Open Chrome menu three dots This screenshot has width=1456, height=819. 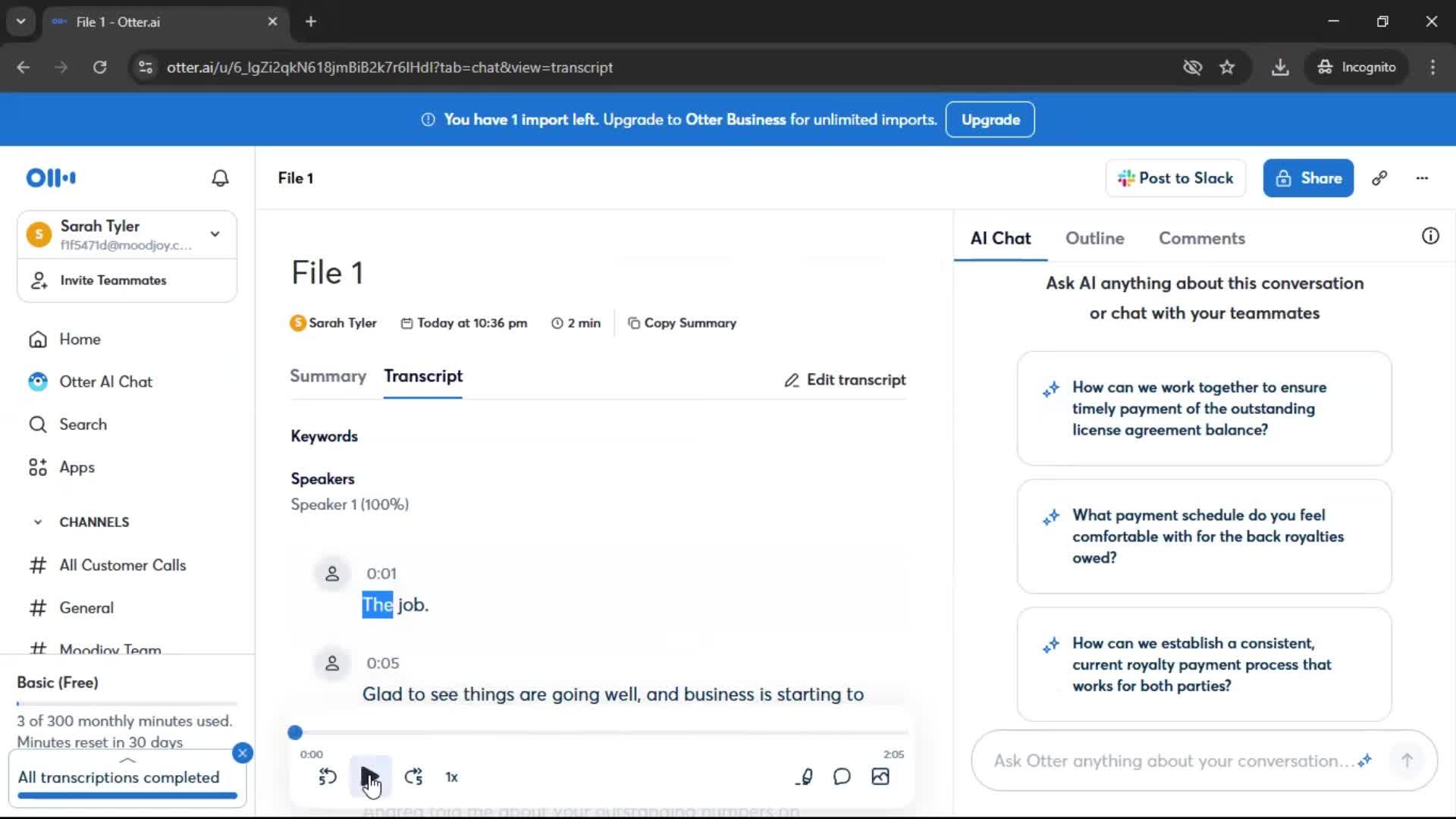[1432, 67]
